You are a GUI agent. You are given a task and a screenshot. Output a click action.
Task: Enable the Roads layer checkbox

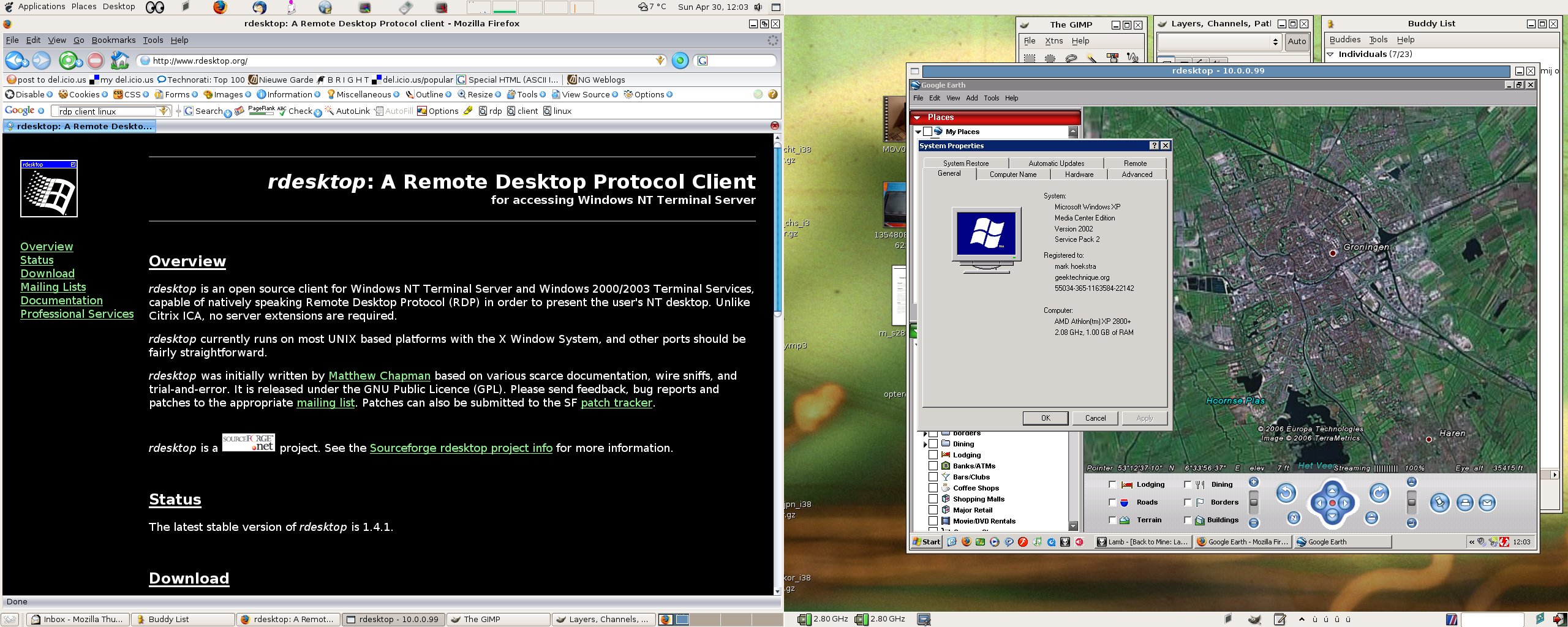1113,502
